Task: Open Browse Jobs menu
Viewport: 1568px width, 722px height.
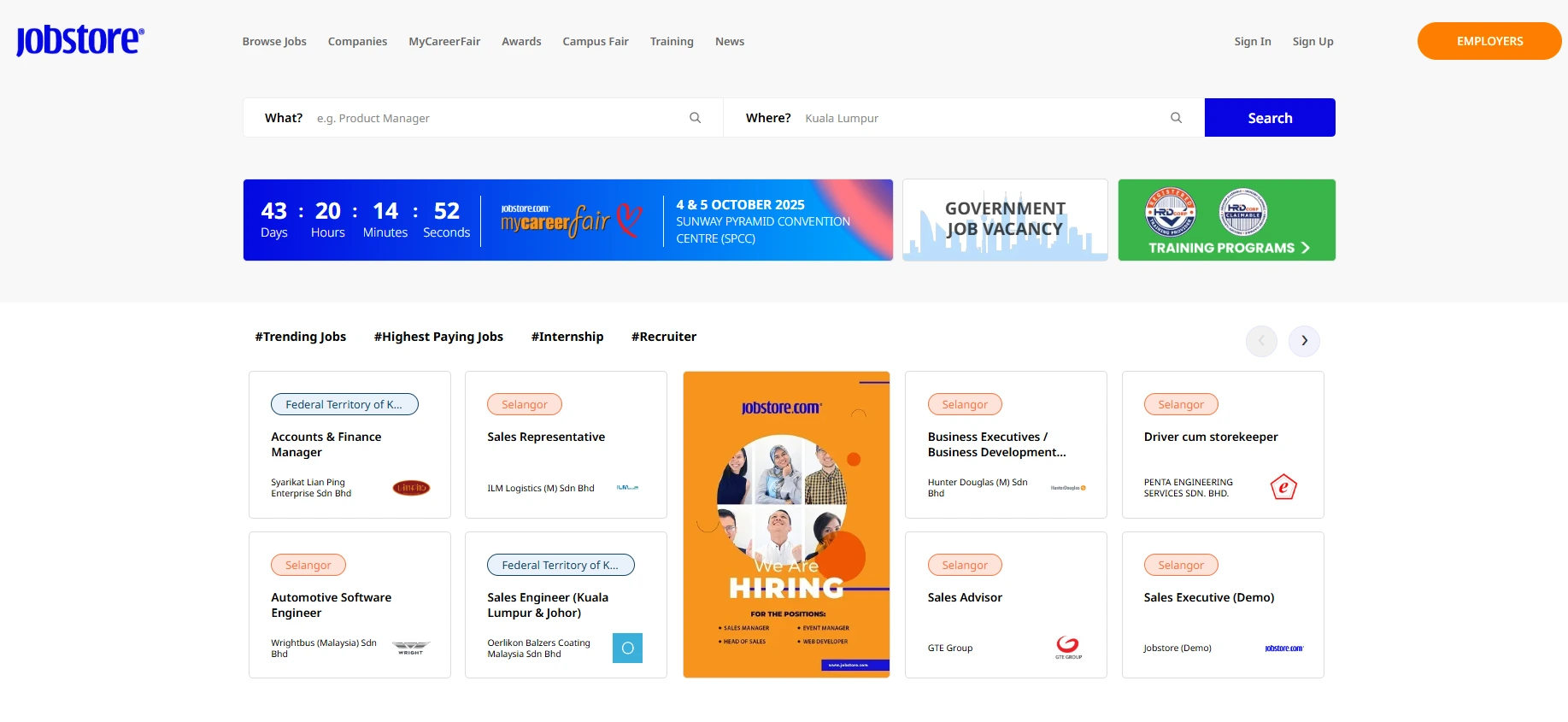Action: coord(274,41)
